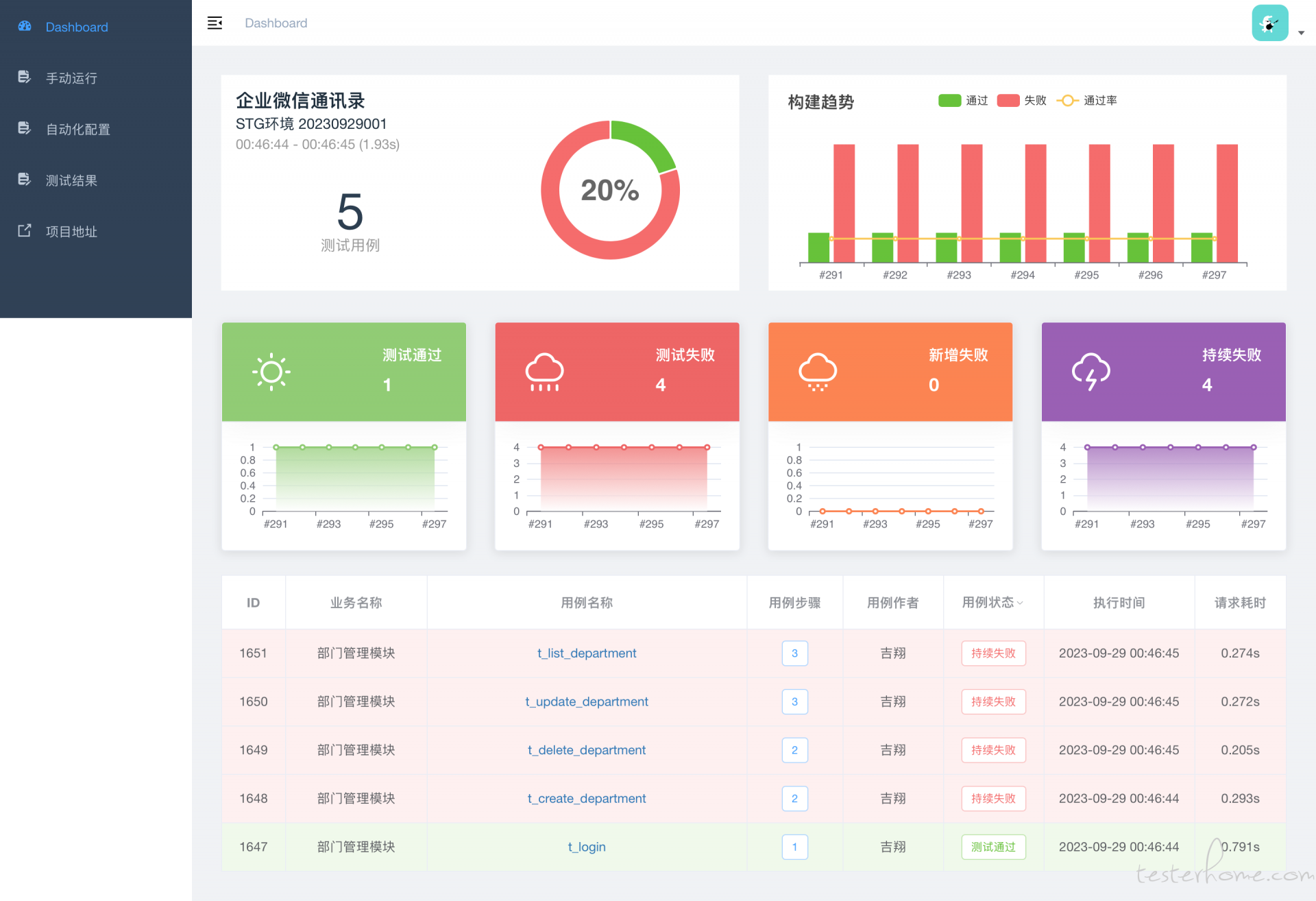Click step count 3 for t_list_department
The width and height of the screenshot is (1316, 901).
(x=795, y=653)
